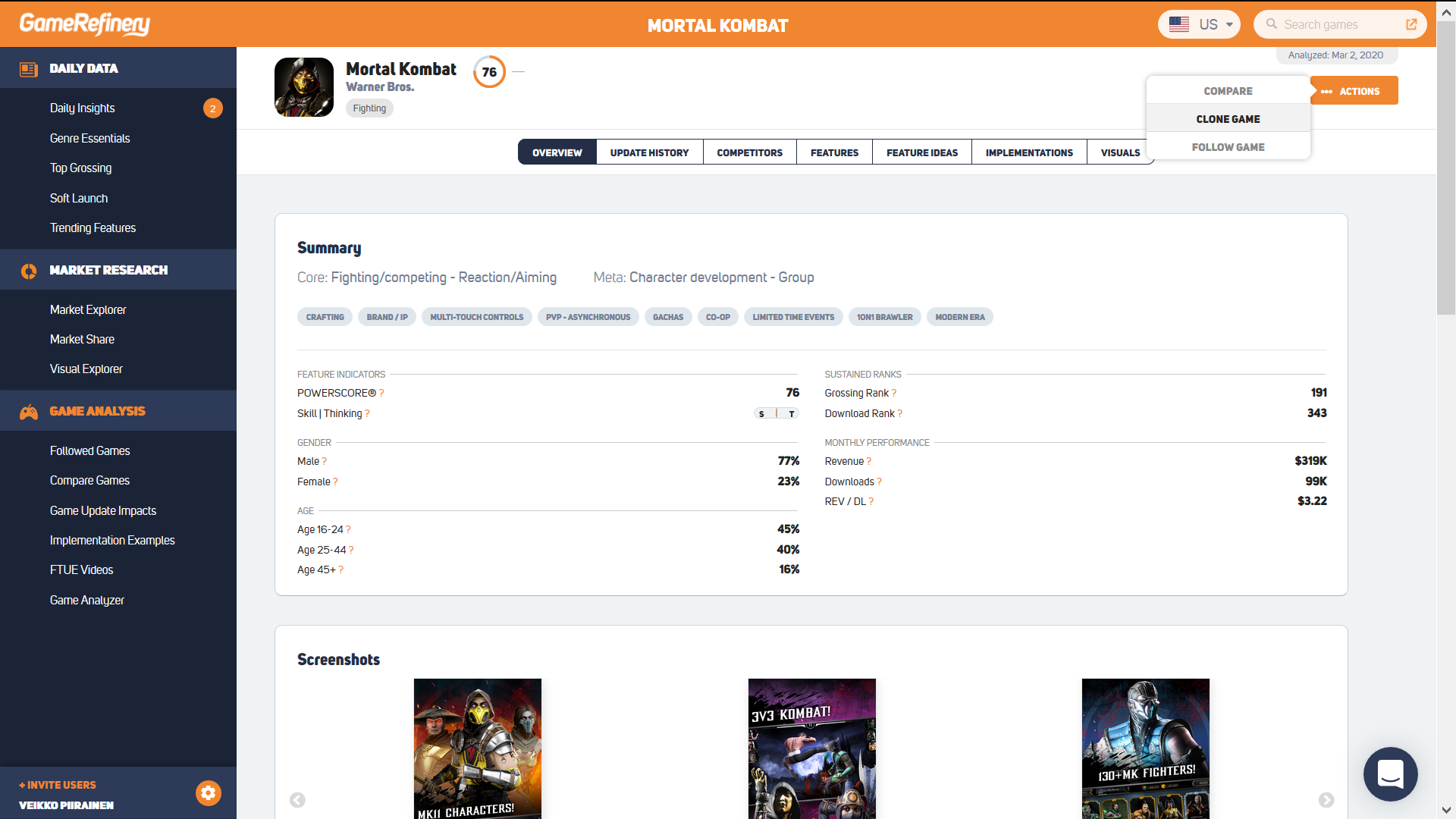This screenshot has height=819, width=1456.
Task: Open the Actions menu button
Action: pyautogui.click(x=1354, y=91)
